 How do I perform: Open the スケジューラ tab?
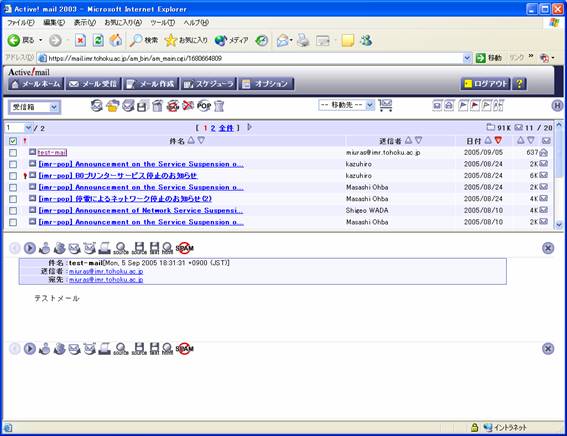pos(209,84)
